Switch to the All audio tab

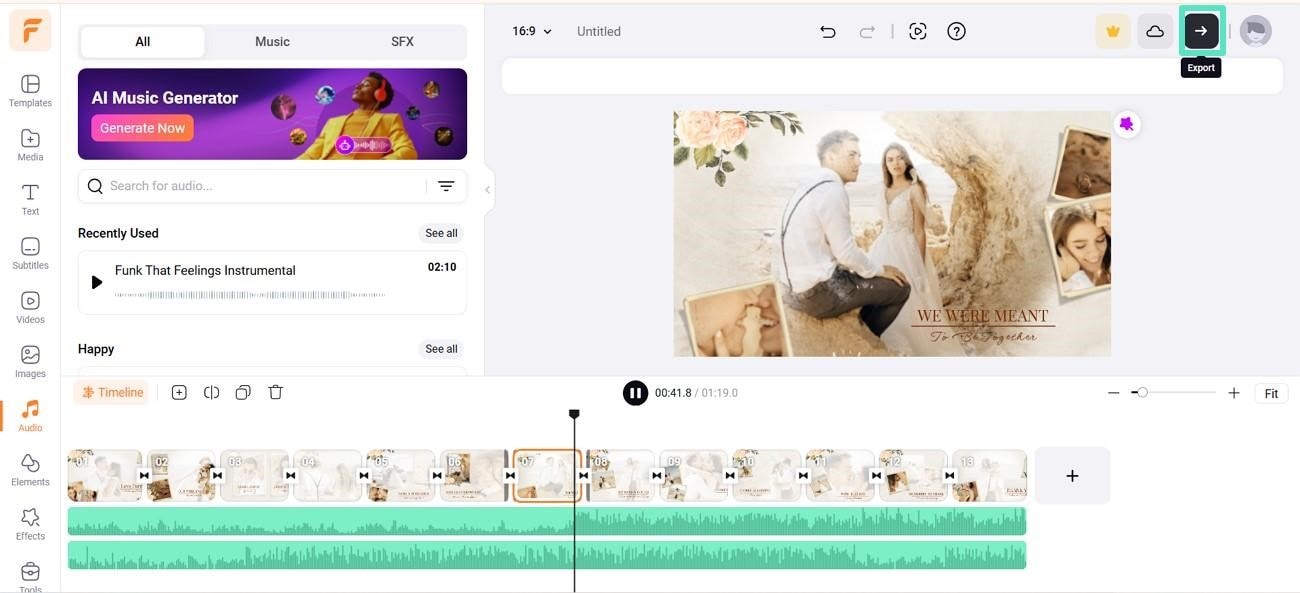[143, 42]
